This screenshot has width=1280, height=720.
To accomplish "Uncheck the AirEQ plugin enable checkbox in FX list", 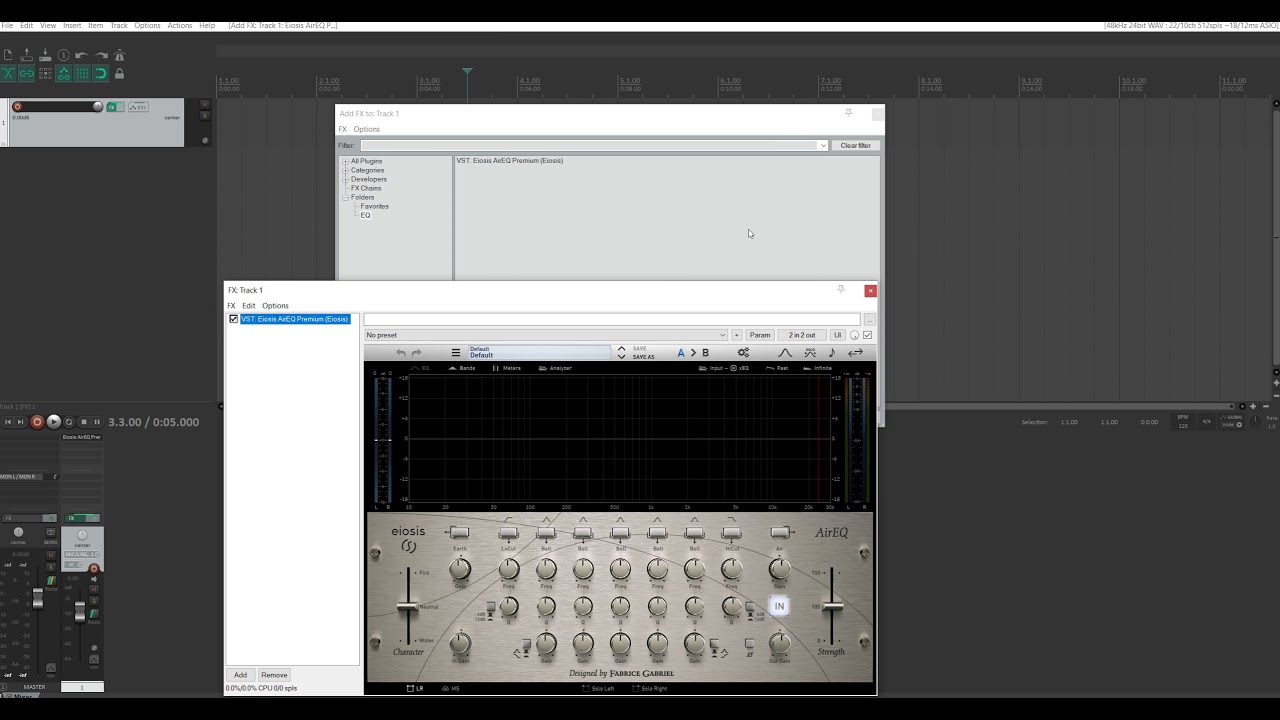I will point(234,319).
